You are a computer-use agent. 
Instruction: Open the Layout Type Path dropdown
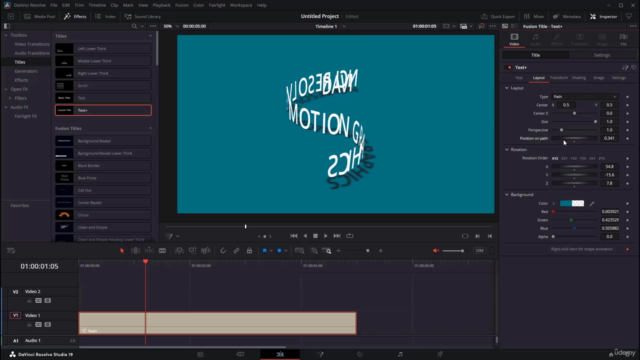point(584,97)
